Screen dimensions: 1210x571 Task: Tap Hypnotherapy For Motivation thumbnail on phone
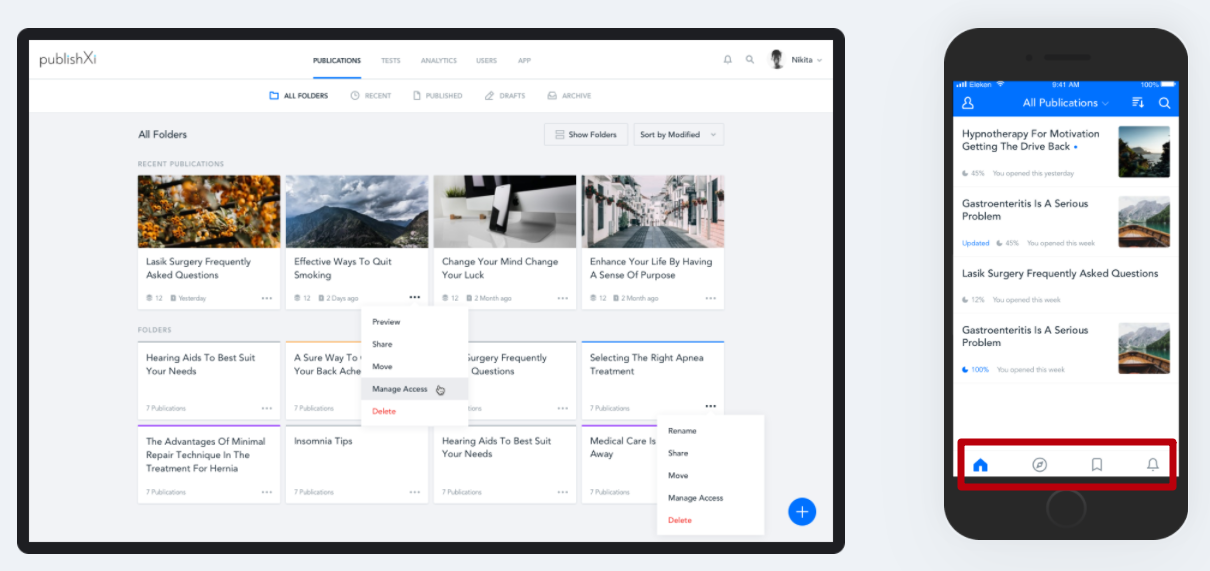[x=1144, y=152]
